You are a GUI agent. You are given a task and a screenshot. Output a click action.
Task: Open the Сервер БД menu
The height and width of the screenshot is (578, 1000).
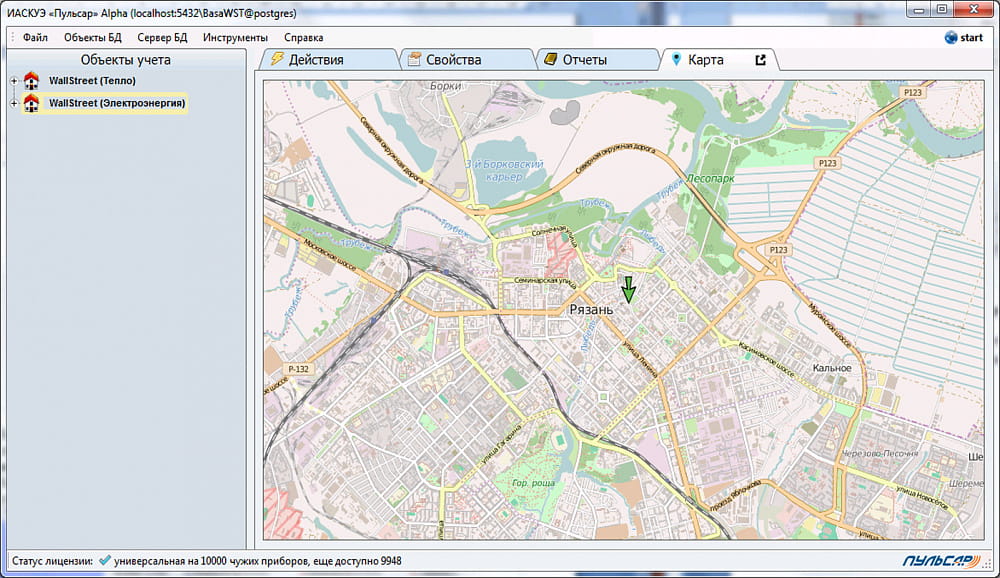point(162,38)
